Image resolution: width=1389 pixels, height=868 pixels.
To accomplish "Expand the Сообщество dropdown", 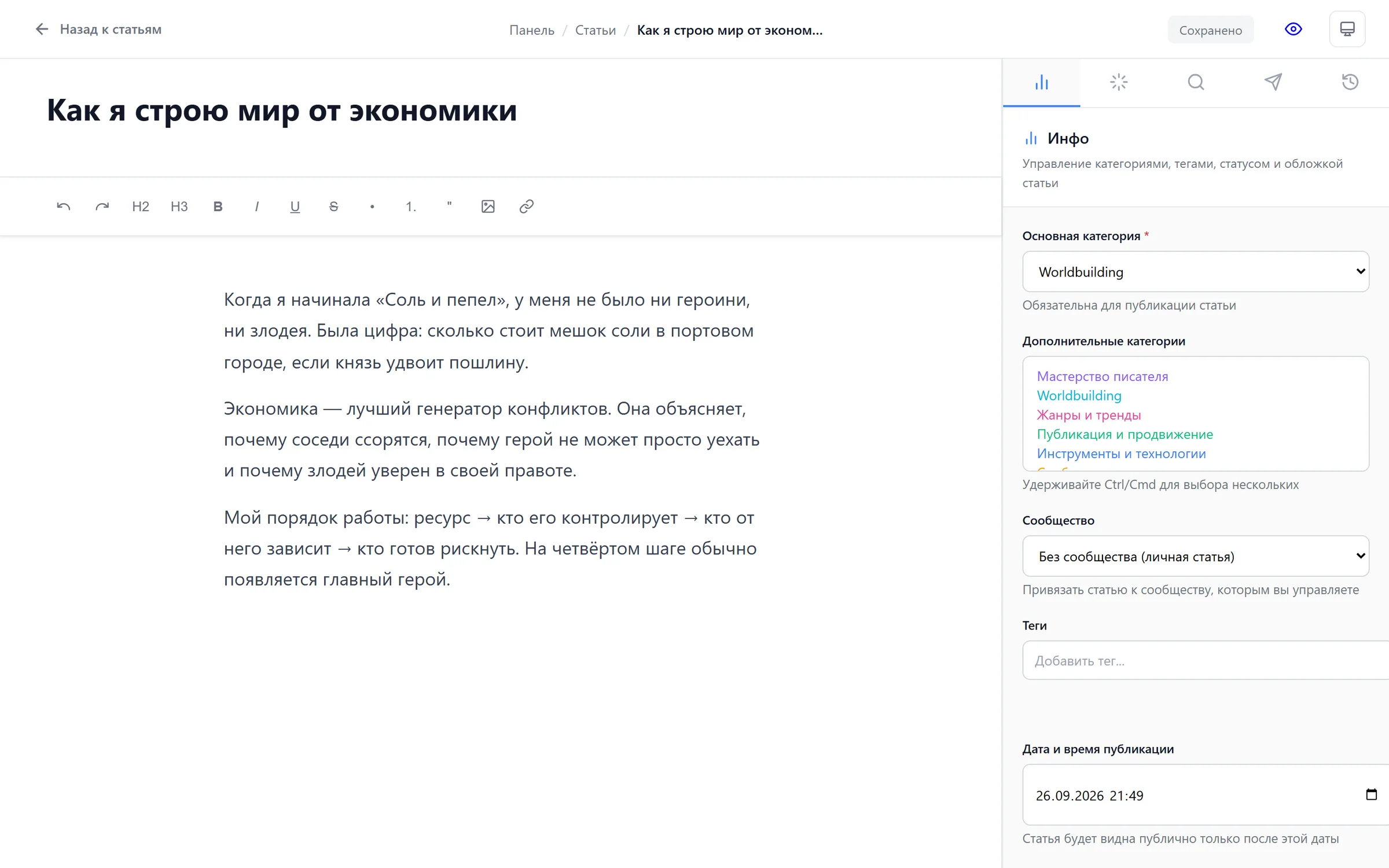I will (x=1196, y=556).
